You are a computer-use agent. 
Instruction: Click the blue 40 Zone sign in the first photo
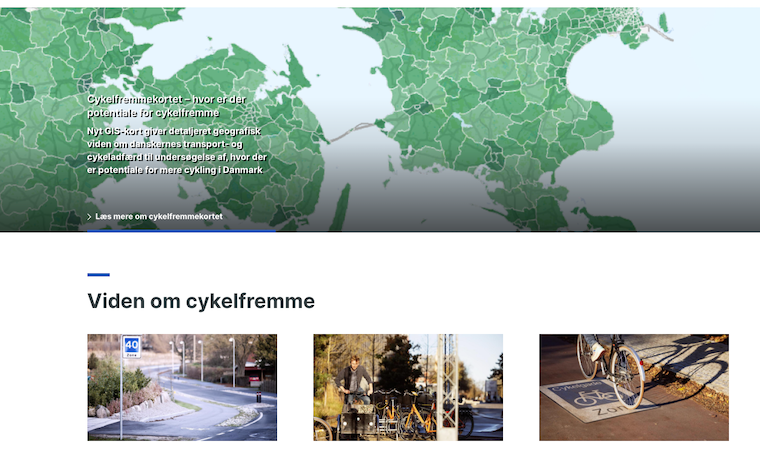[131, 347]
